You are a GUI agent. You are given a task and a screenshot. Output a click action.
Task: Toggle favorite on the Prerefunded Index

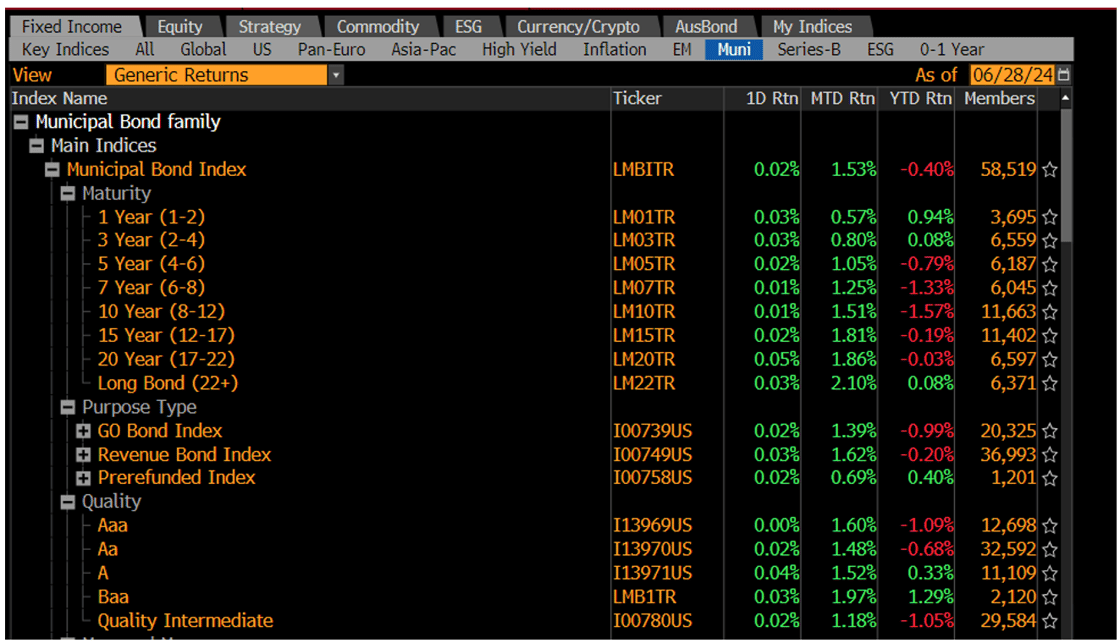pyautogui.click(x=1050, y=478)
